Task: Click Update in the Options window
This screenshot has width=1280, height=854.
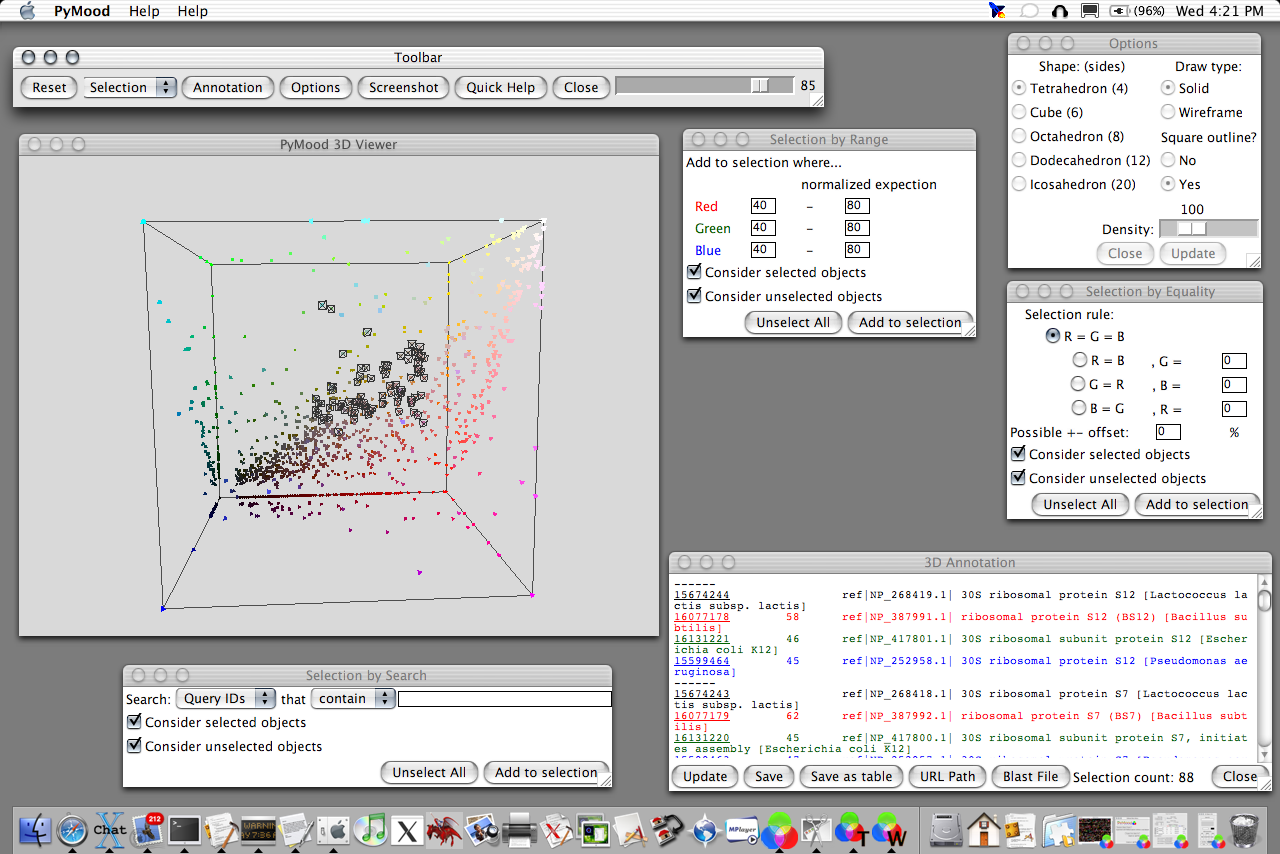Action: (x=1193, y=253)
